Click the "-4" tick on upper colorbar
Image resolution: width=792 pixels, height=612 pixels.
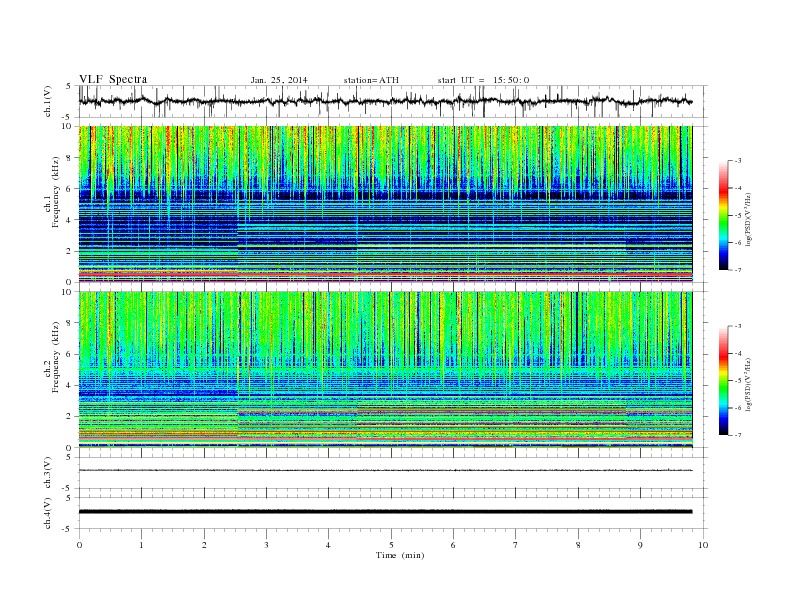click(738, 188)
